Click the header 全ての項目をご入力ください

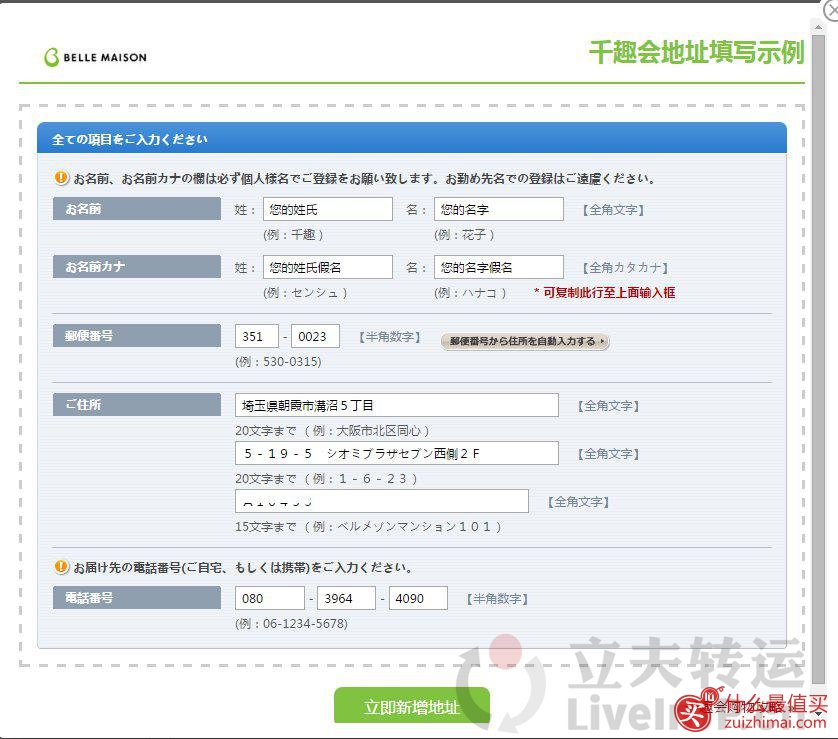coord(130,139)
